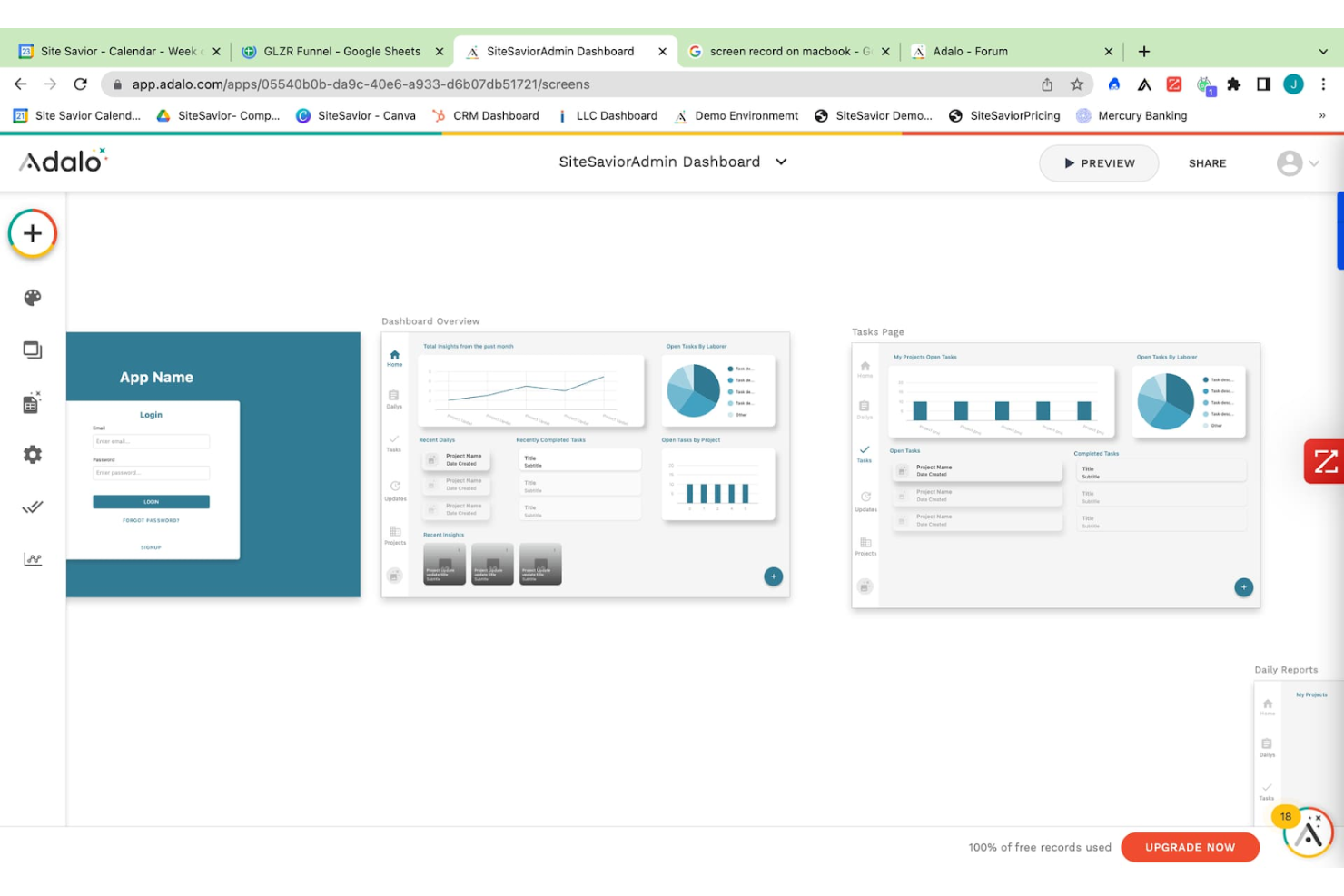This screenshot has height=896, width=1344.
Task: Click the teal floating plus button on Tasks Page
Action: pos(1242,587)
